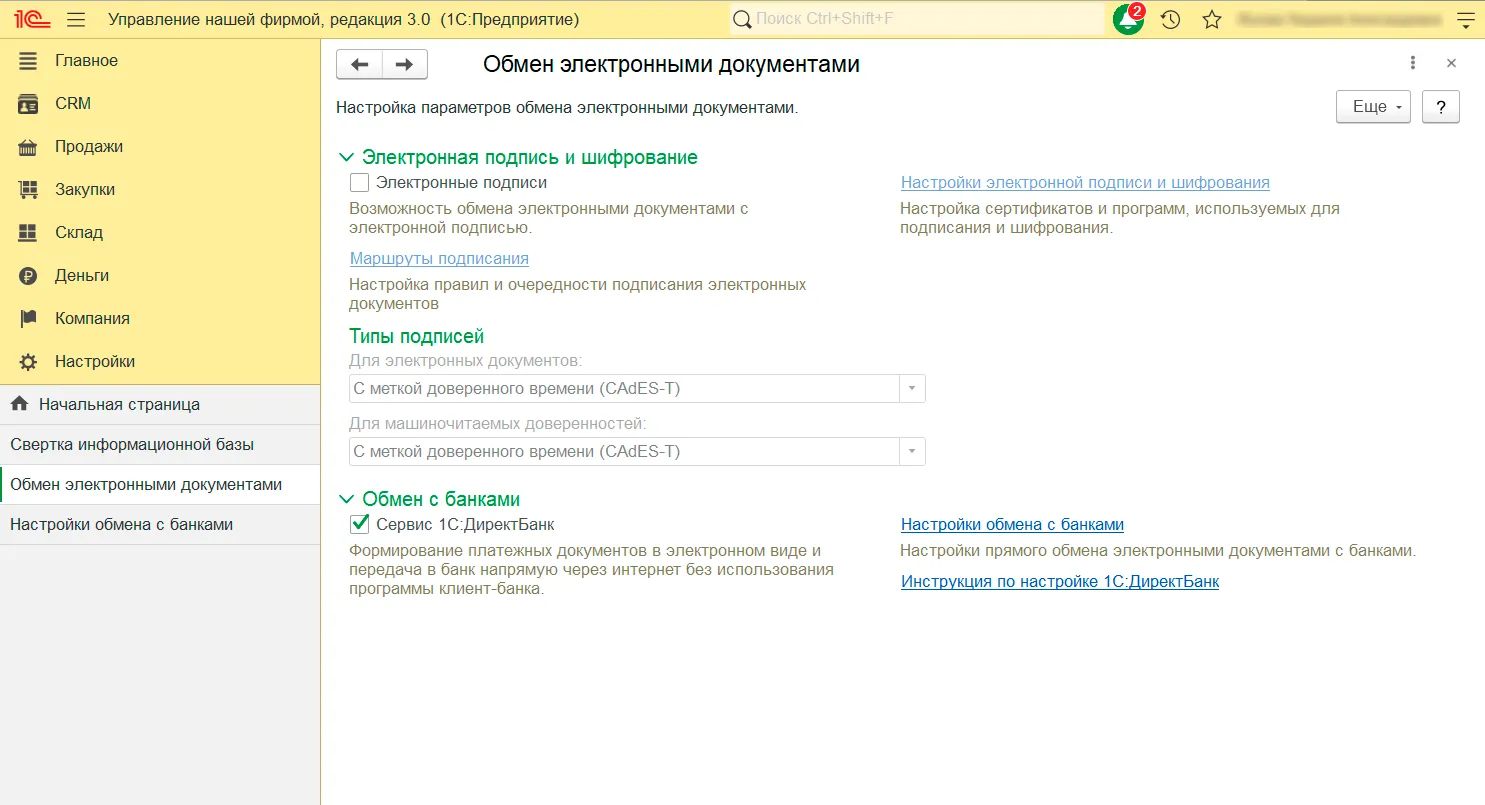Open the Продажи section
This screenshot has height=805, width=1485.
click(89, 147)
